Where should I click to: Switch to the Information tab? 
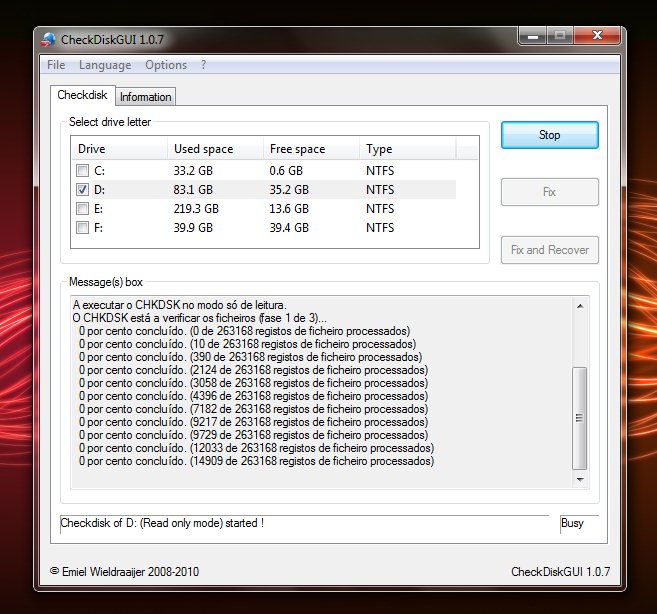pyautogui.click(x=145, y=97)
